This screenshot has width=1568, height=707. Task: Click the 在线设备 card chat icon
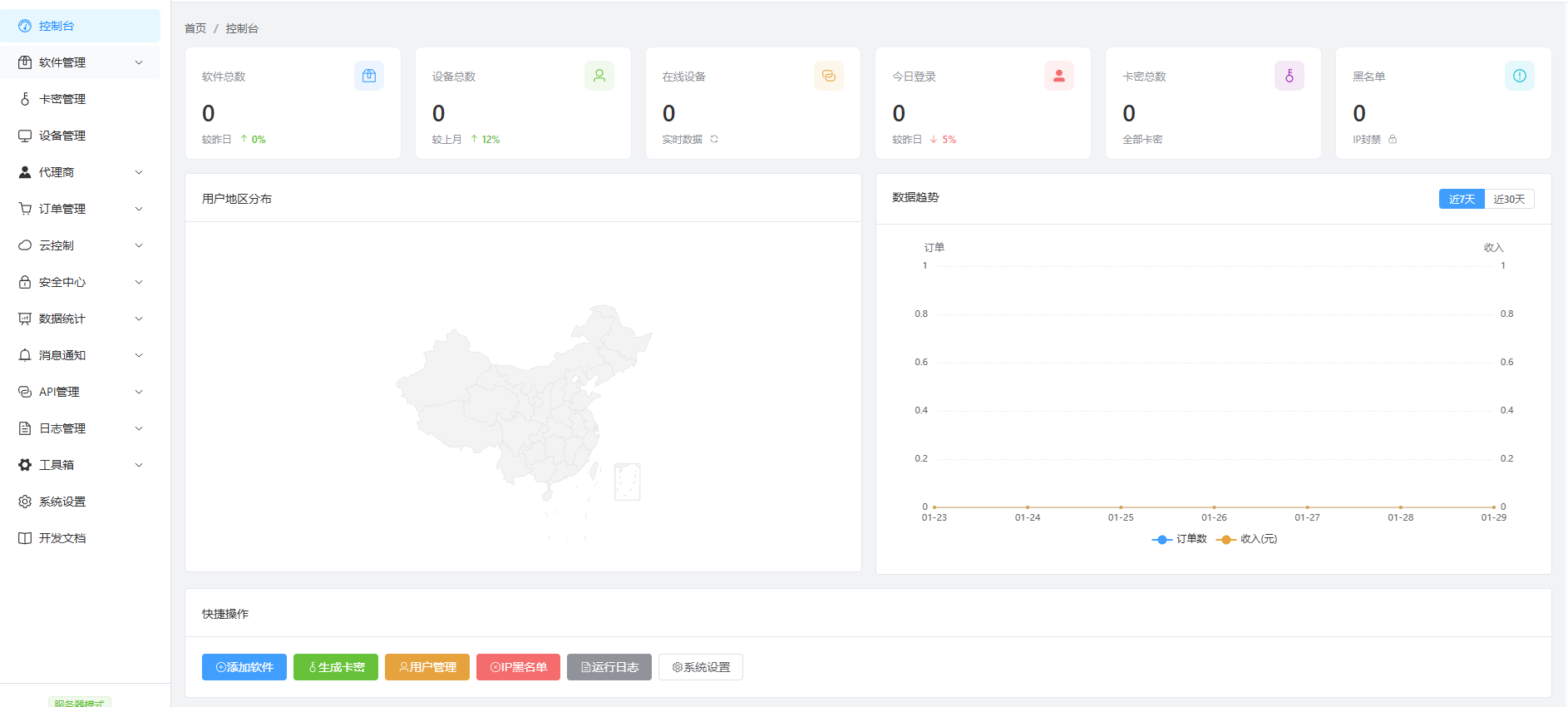(829, 76)
